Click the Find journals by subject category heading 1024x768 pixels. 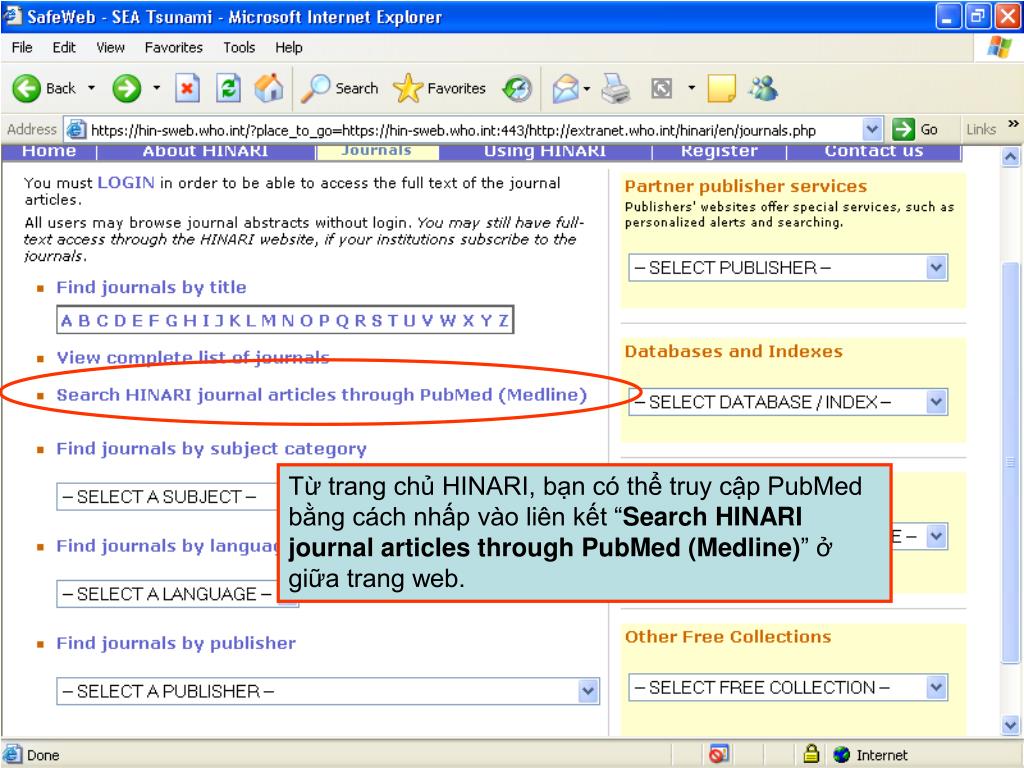212,449
